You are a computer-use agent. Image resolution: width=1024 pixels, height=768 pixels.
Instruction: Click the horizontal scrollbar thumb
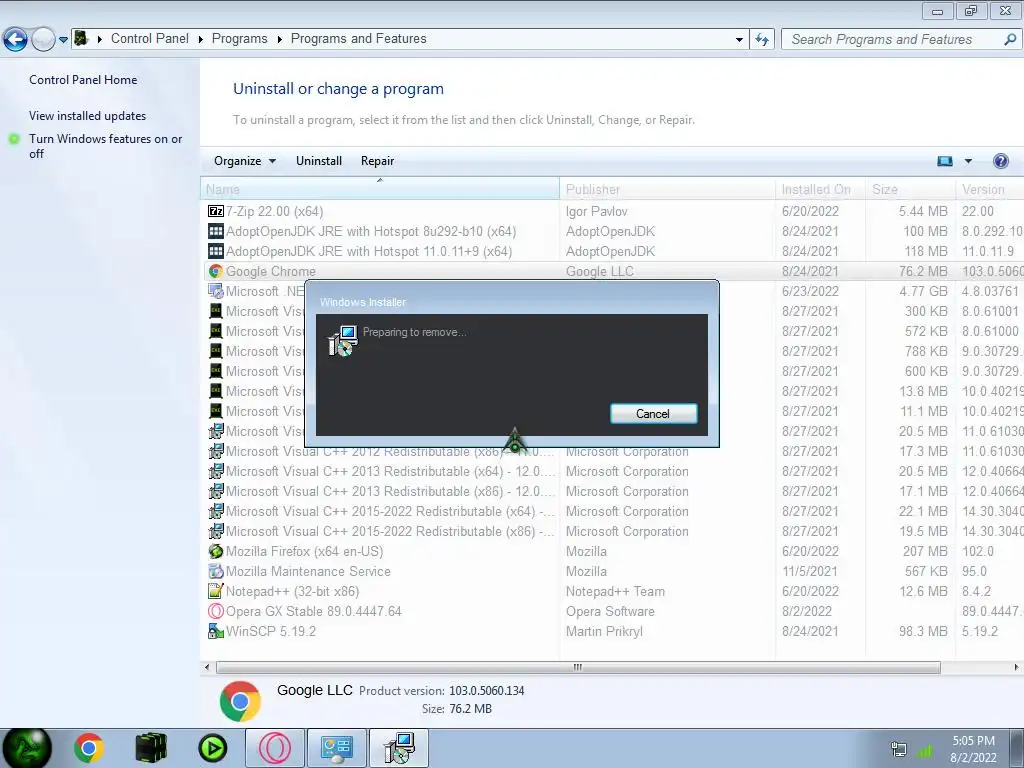pyautogui.click(x=578, y=667)
